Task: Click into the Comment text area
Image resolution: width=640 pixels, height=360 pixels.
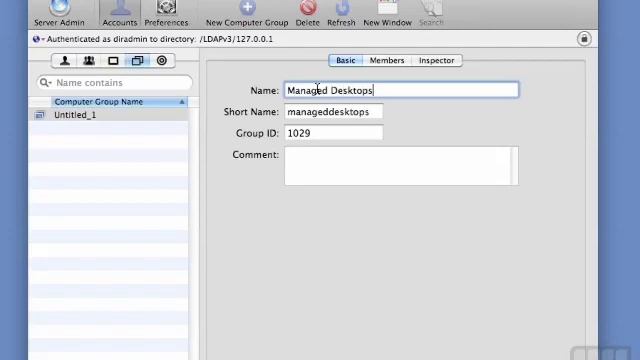Action: (x=398, y=166)
